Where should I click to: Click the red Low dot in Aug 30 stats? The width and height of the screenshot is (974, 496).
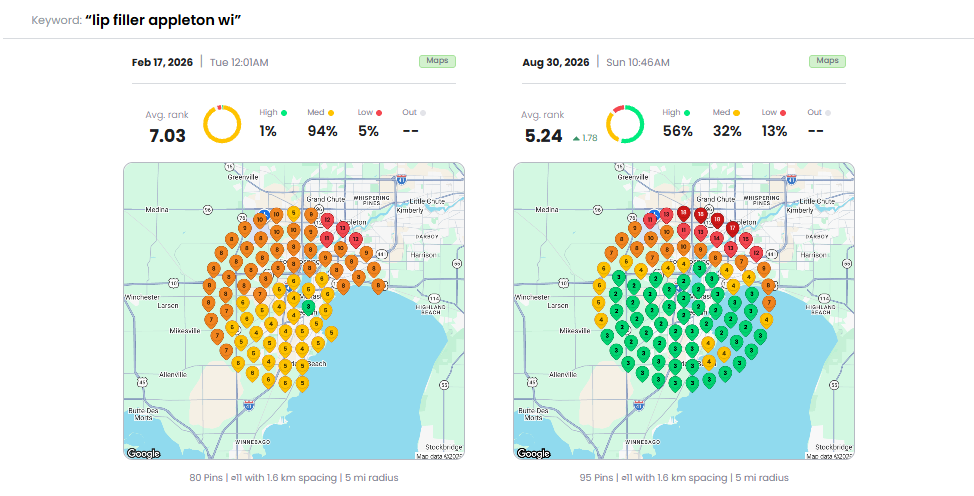(x=783, y=113)
